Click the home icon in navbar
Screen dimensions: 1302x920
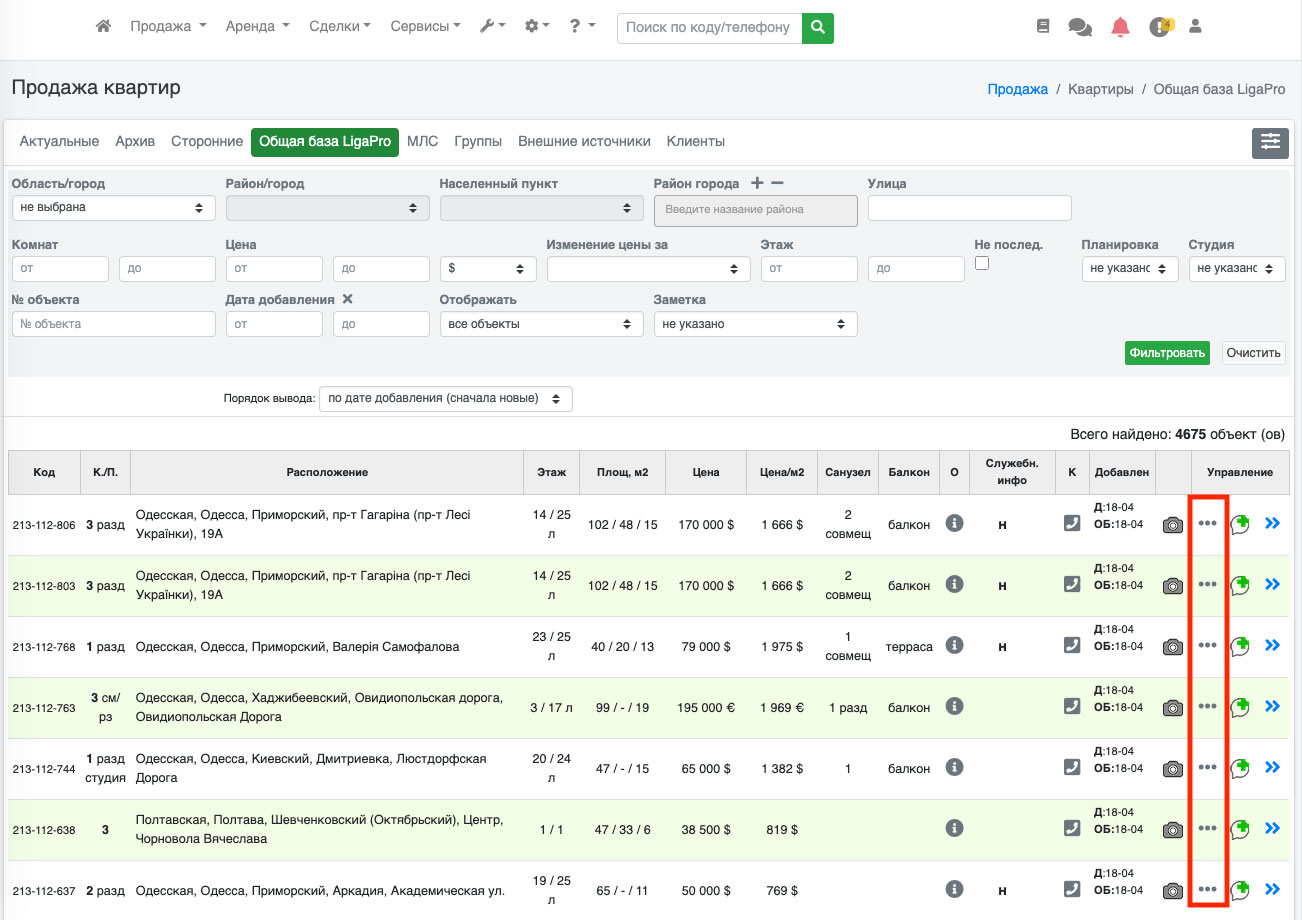pos(103,27)
